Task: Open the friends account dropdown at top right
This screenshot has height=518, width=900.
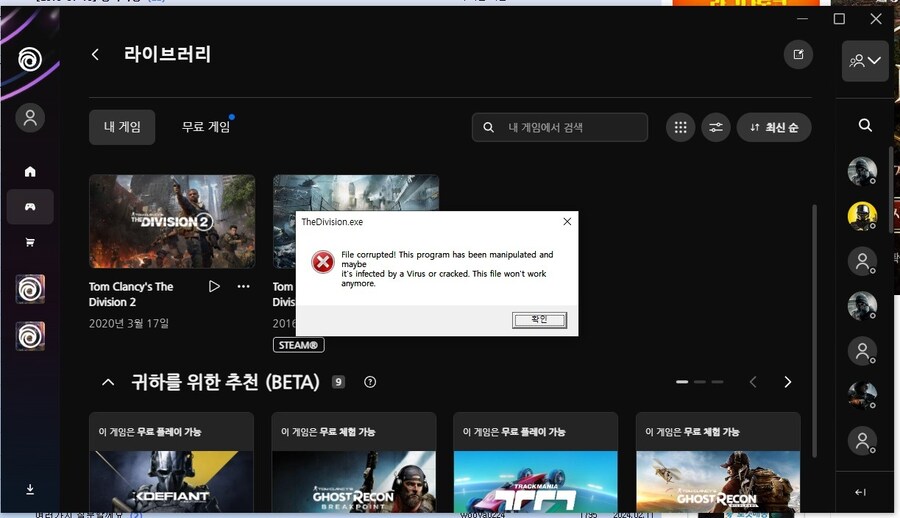Action: tap(865, 61)
